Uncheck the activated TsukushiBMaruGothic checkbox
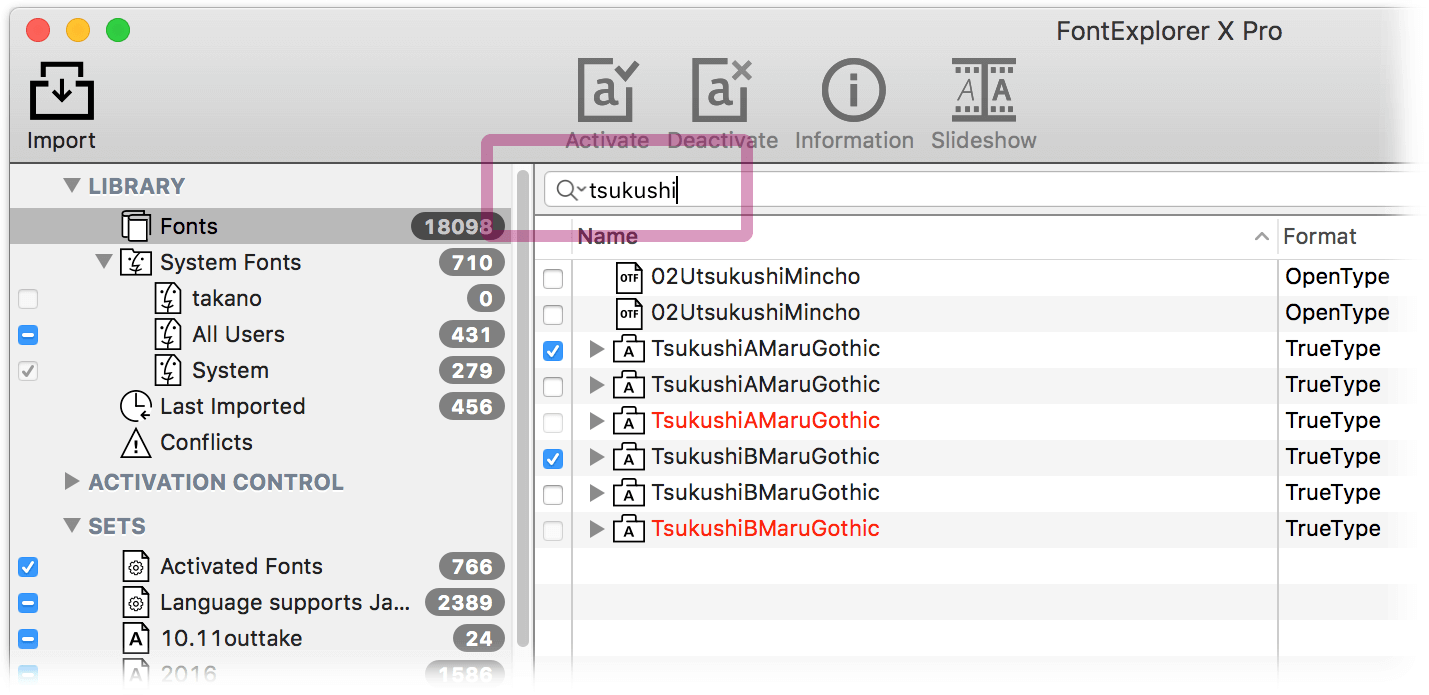The height and width of the screenshot is (695, 1429). (x=553, y=459)
